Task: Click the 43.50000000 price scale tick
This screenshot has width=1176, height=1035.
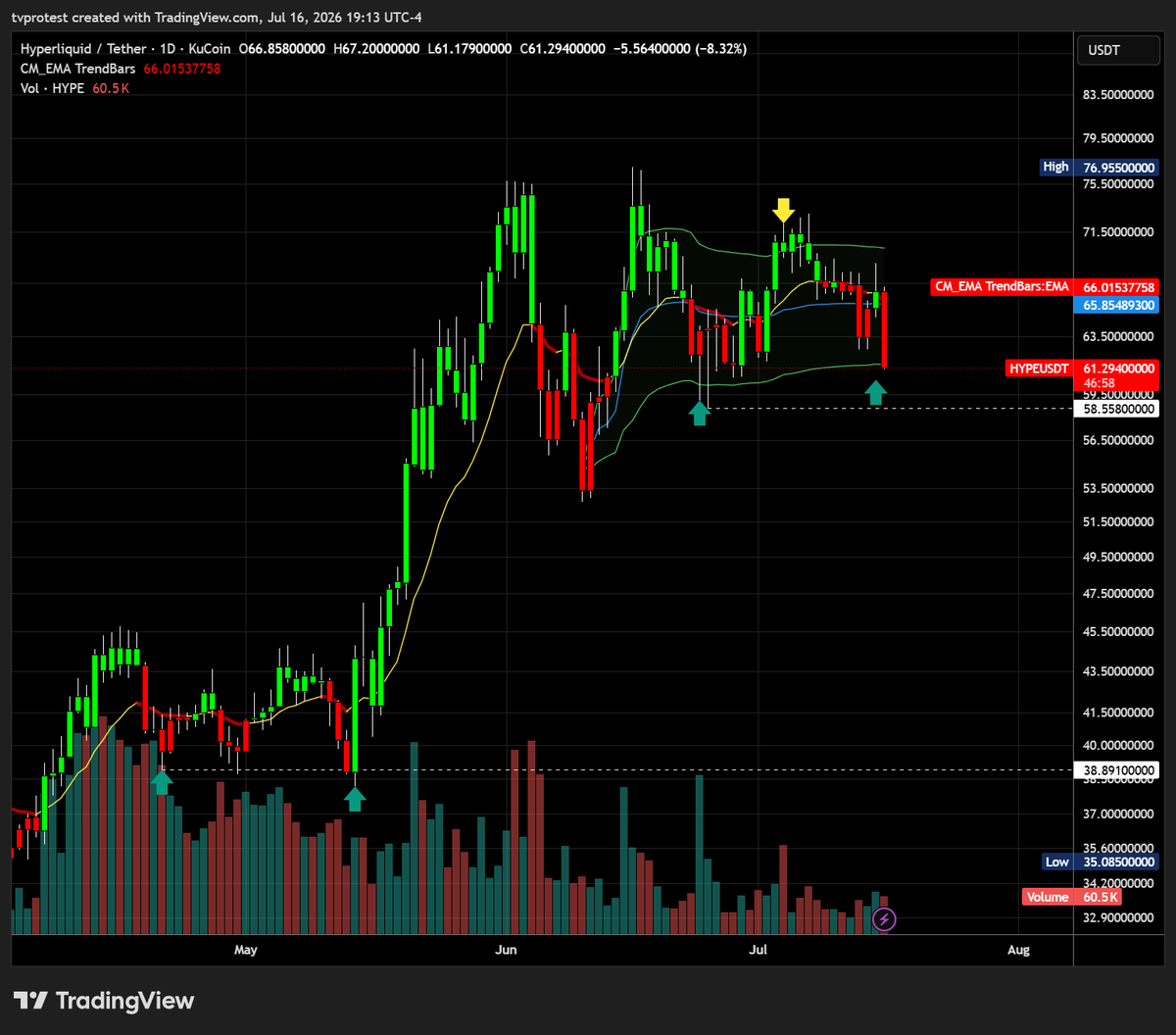Action: pos(1120,671)
